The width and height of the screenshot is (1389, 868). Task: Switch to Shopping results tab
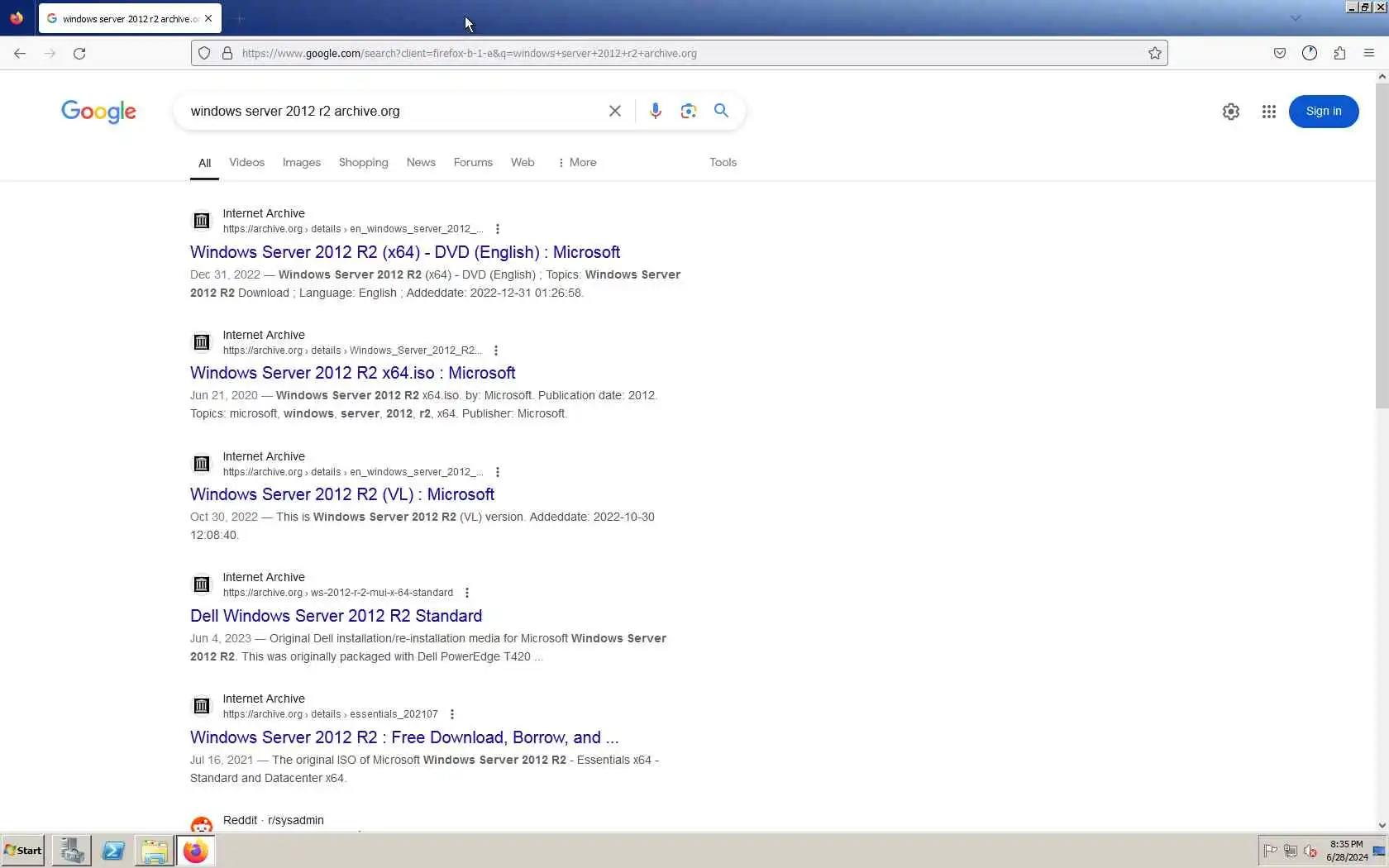(x=363, y=163)
